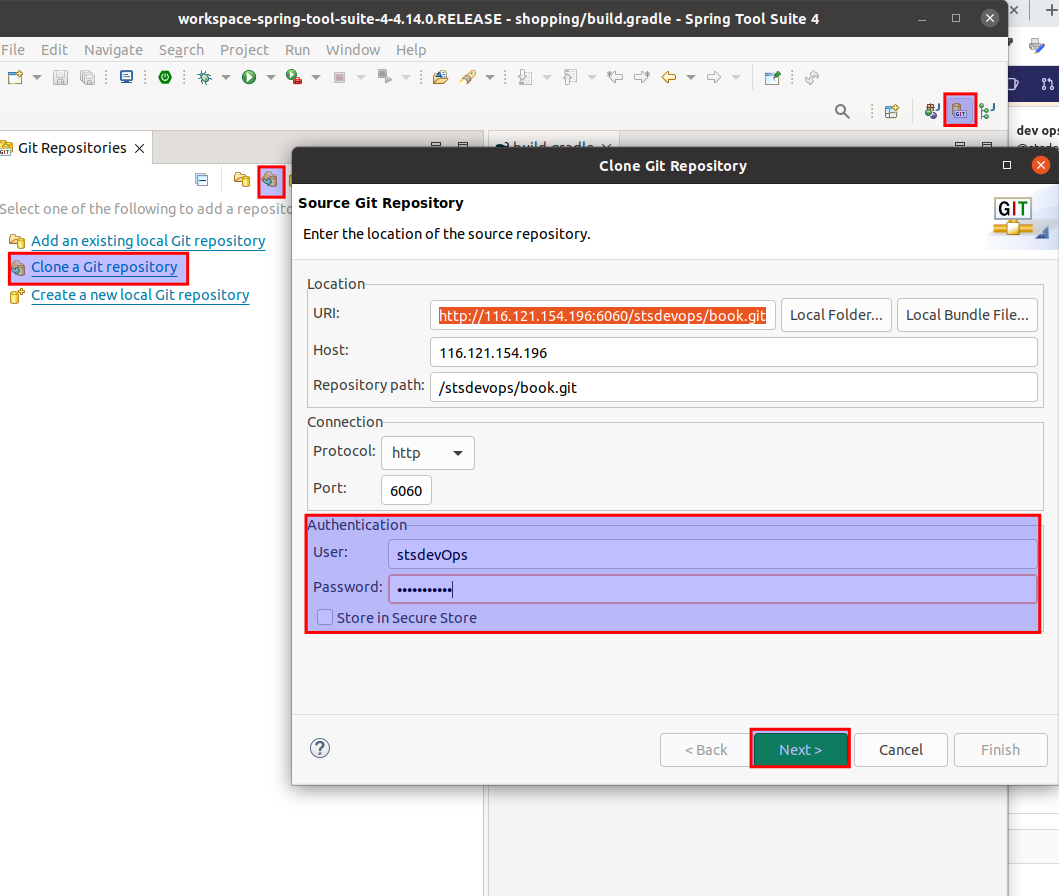The image size is (1059, 896).
Task: Click the magnifier Search icon in toolbar
Action: click(842, 111)
